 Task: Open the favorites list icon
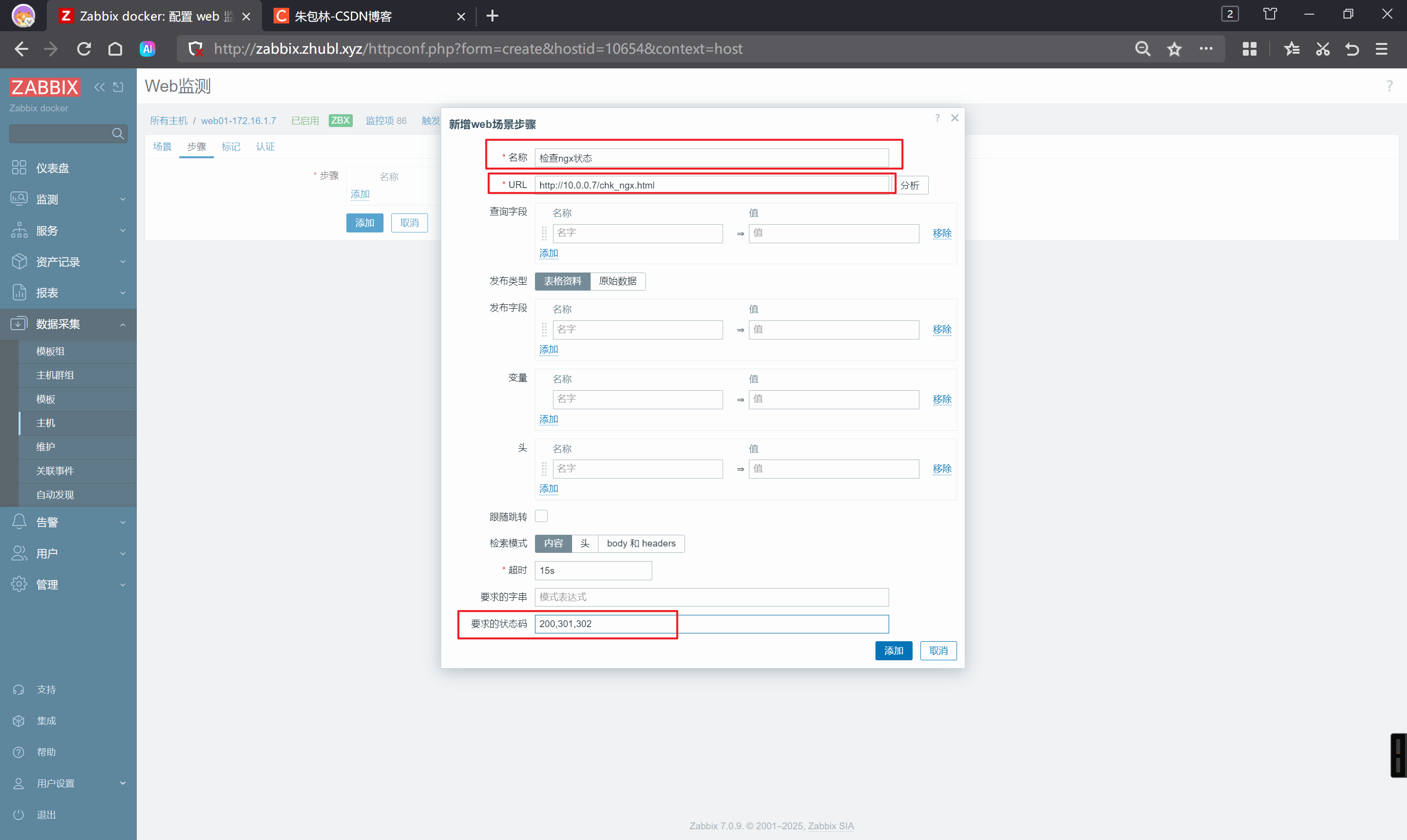[1292, 49]
